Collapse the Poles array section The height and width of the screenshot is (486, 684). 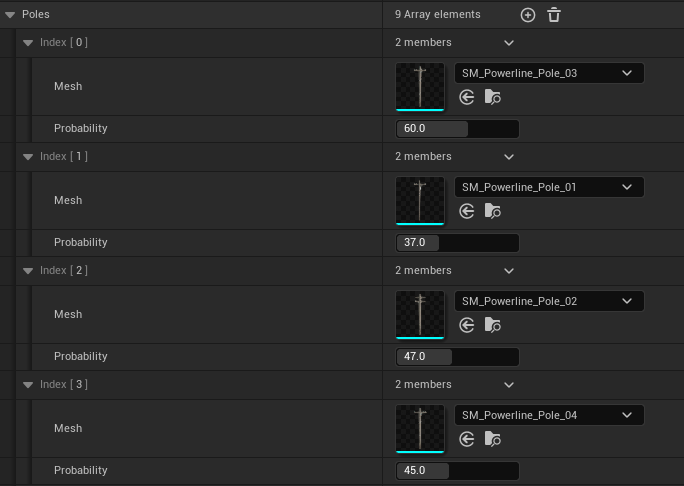(10, 15)
